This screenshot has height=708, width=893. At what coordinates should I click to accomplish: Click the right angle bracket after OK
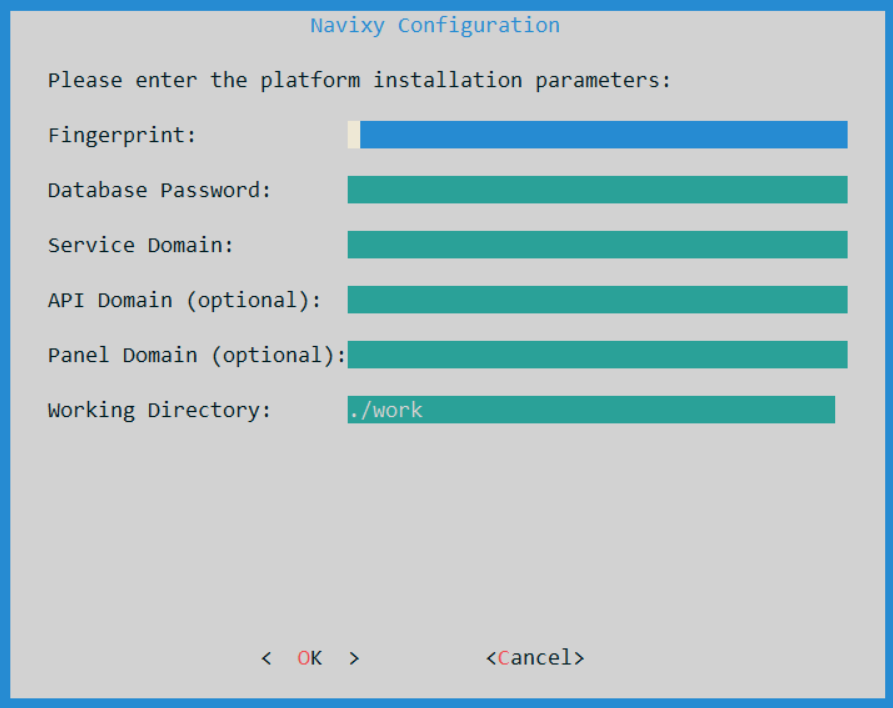pyautogui.click(x=354, y=658)
